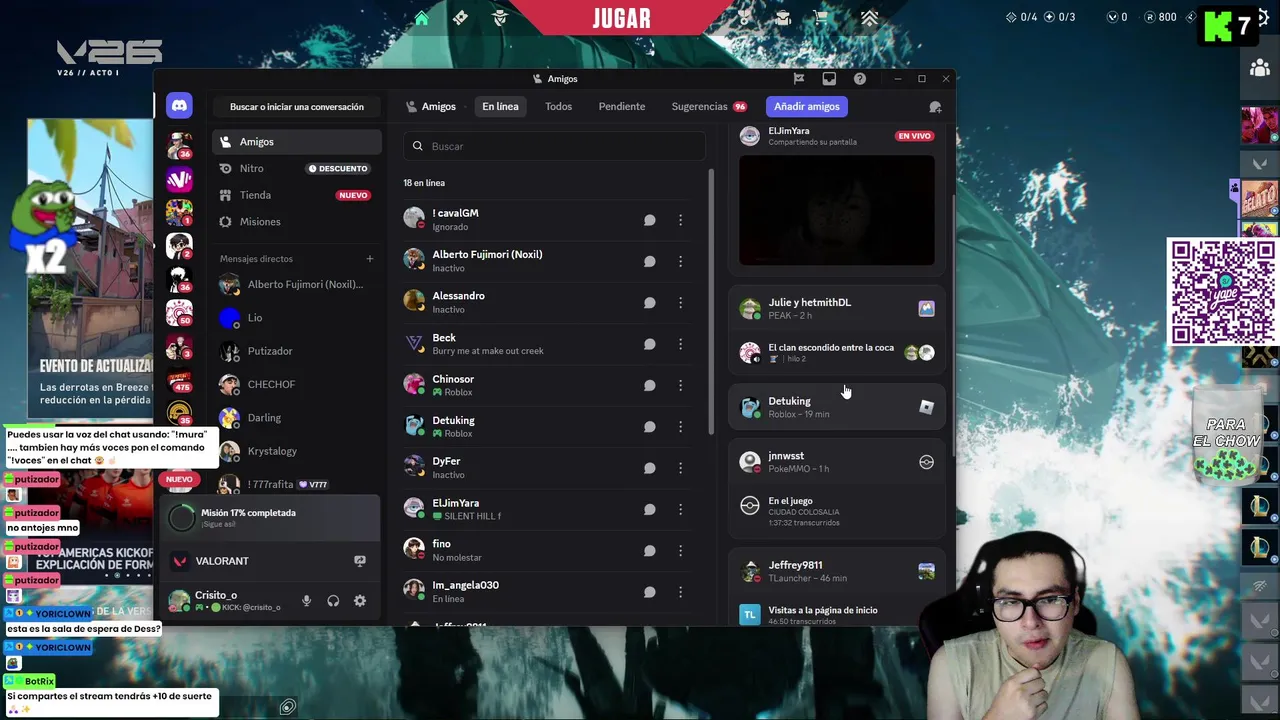1280x720 pixels.
Task: Open new group DM icon beside Añadir amigos
Action: pos(935,107)
